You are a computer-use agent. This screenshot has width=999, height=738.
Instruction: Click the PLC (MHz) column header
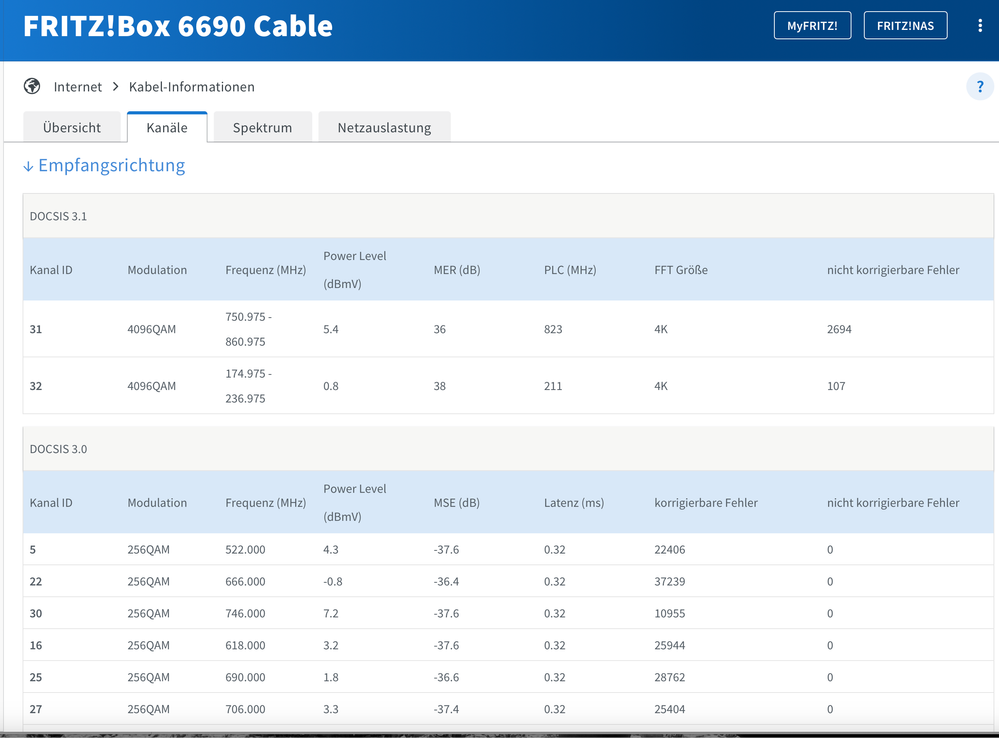click(x=570, y=270)
